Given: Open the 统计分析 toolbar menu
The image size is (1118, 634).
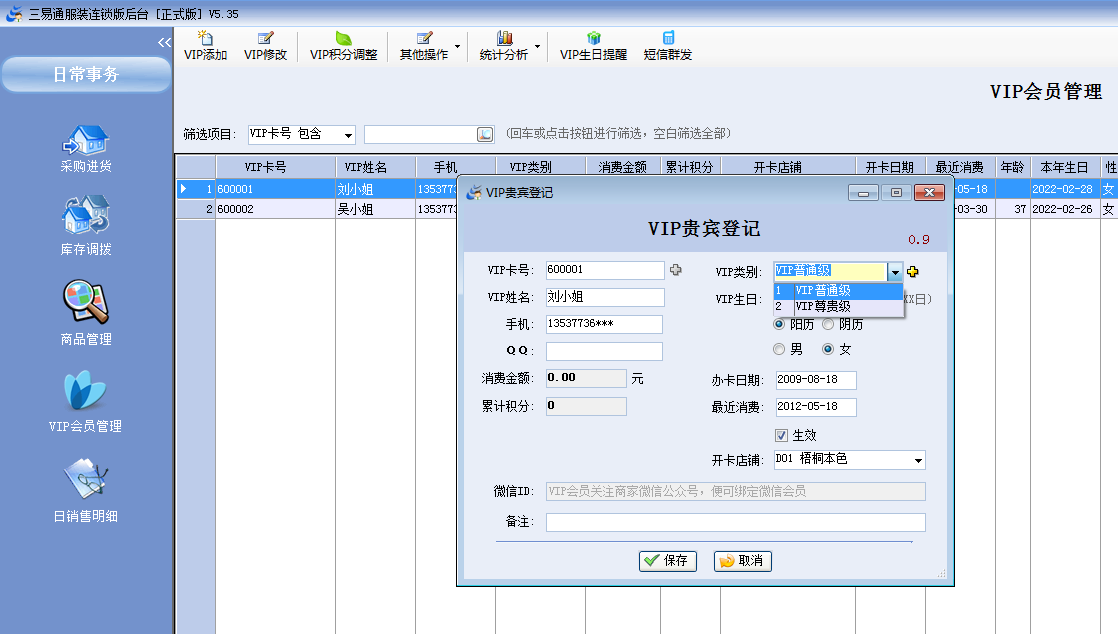Looking at the screenshot, I should (509, 46).
